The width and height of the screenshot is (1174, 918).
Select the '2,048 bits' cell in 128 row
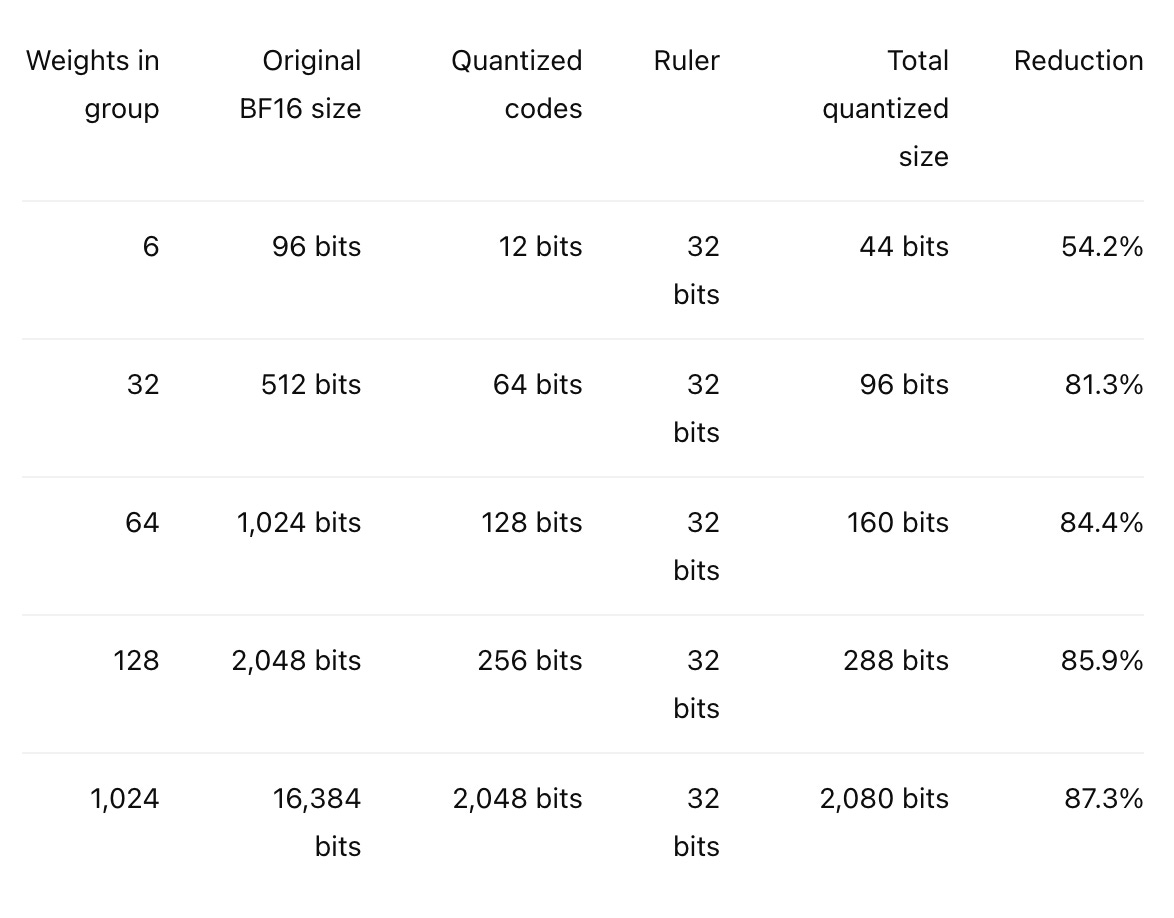click(296, 660)
